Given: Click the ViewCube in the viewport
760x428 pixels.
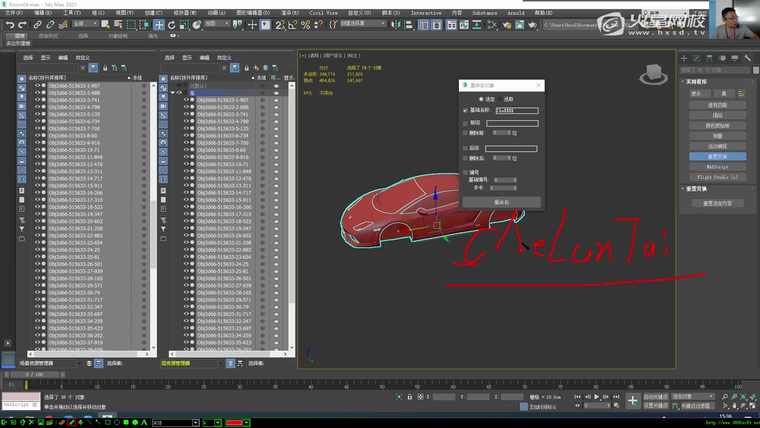Looking at the screenshot, I should coord(653,73).
